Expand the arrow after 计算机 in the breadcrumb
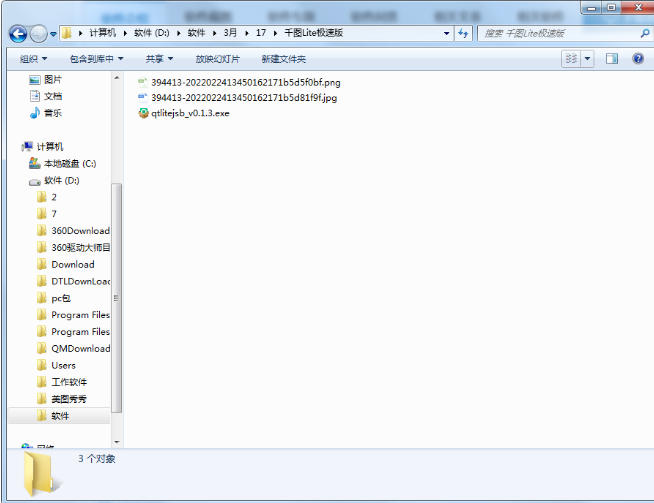This screenshot has width=654, height=503. [x=125, y=33]
